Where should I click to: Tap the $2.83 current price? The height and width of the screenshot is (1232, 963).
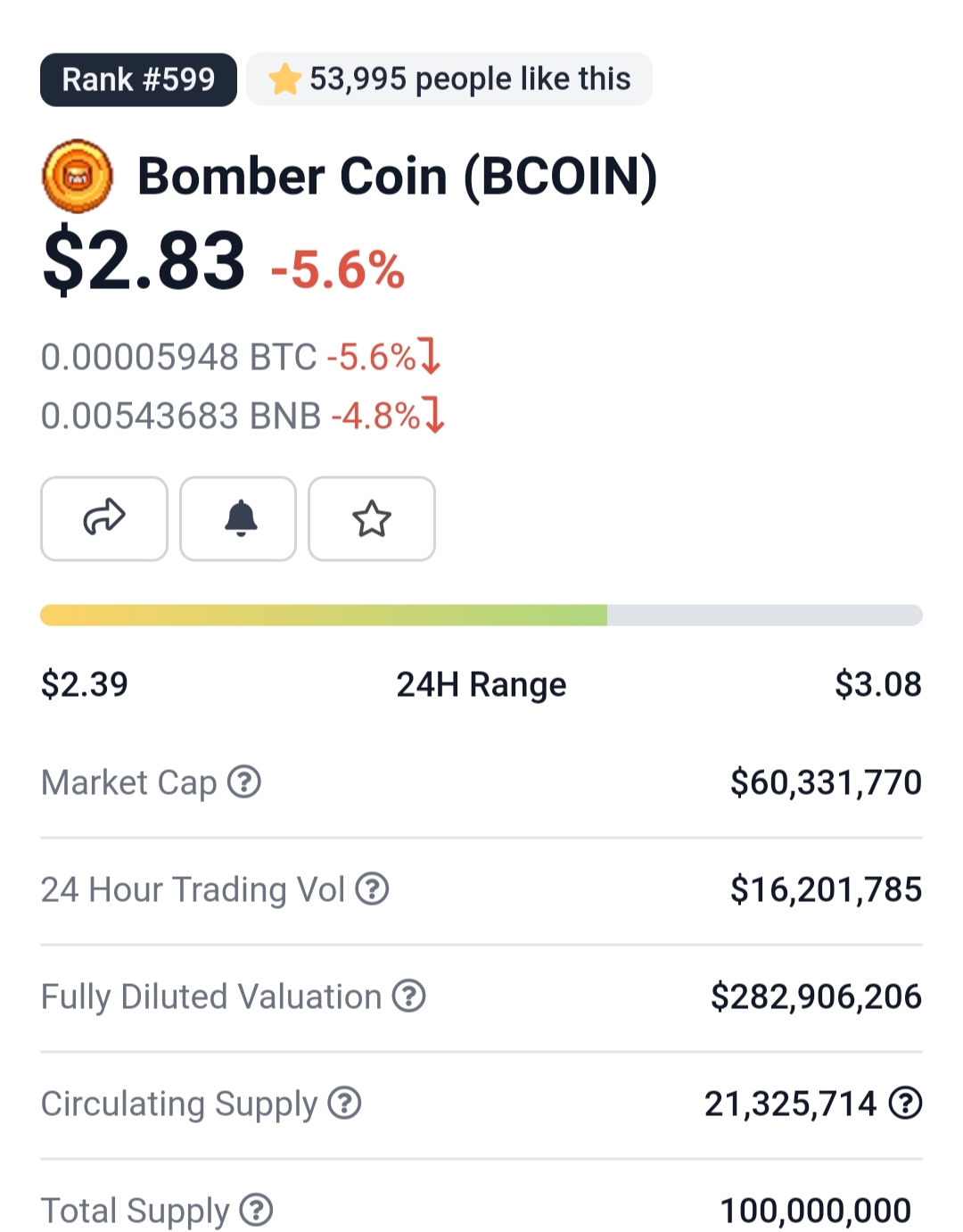coord(144,261)
